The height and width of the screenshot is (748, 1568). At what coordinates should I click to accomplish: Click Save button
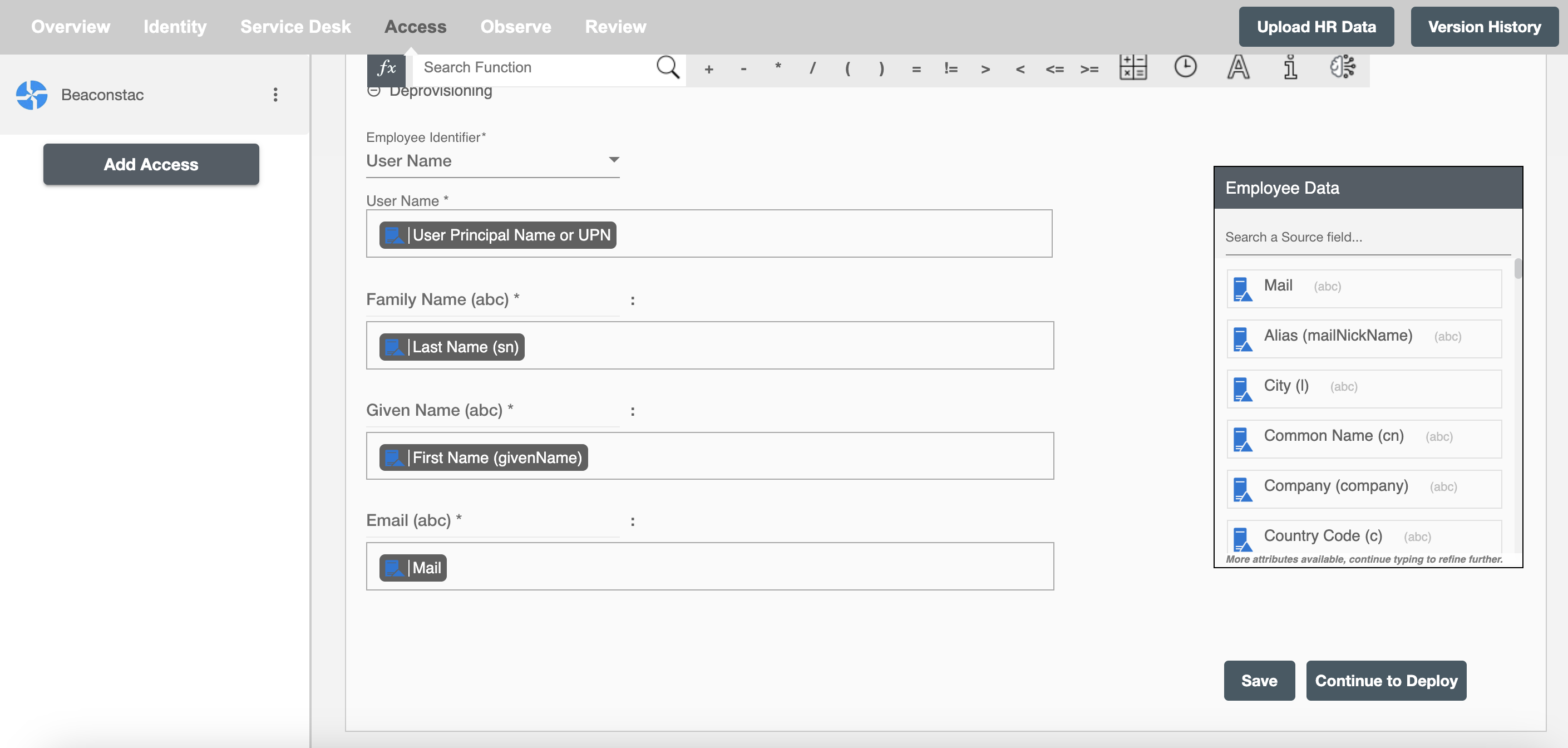(1259, 680)
